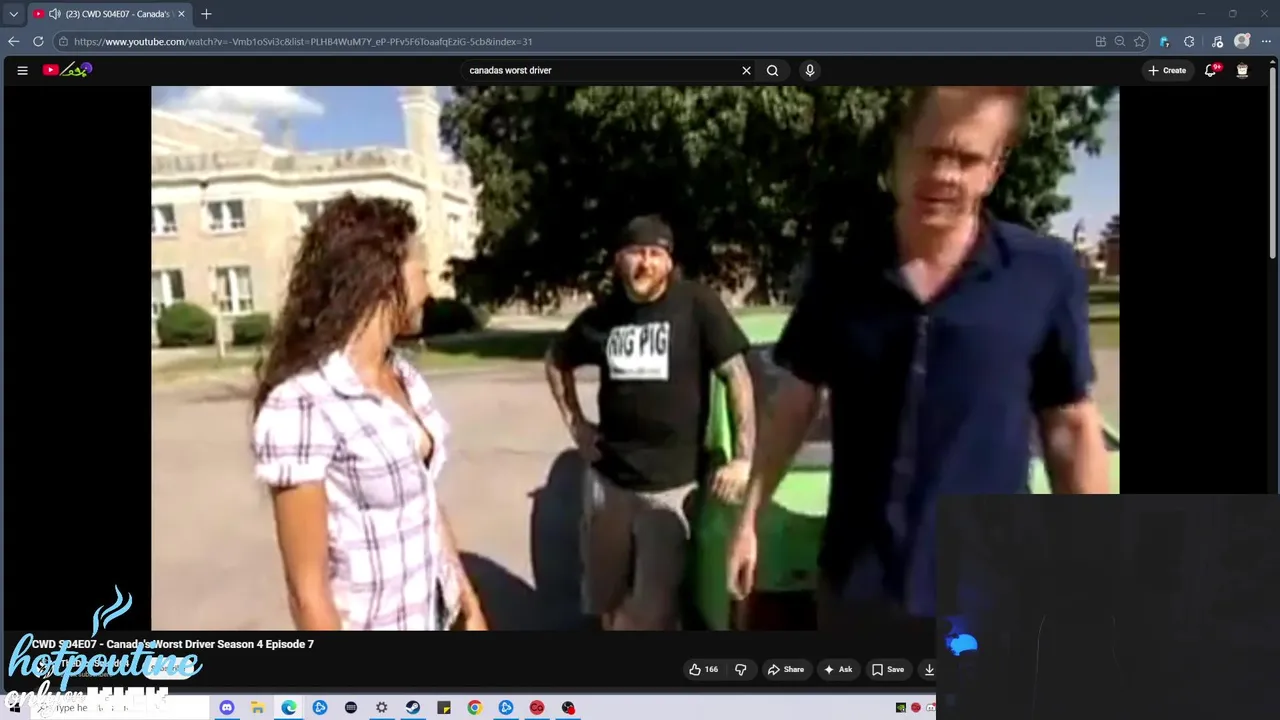Go to YouTube home via logo

[67, 70]
